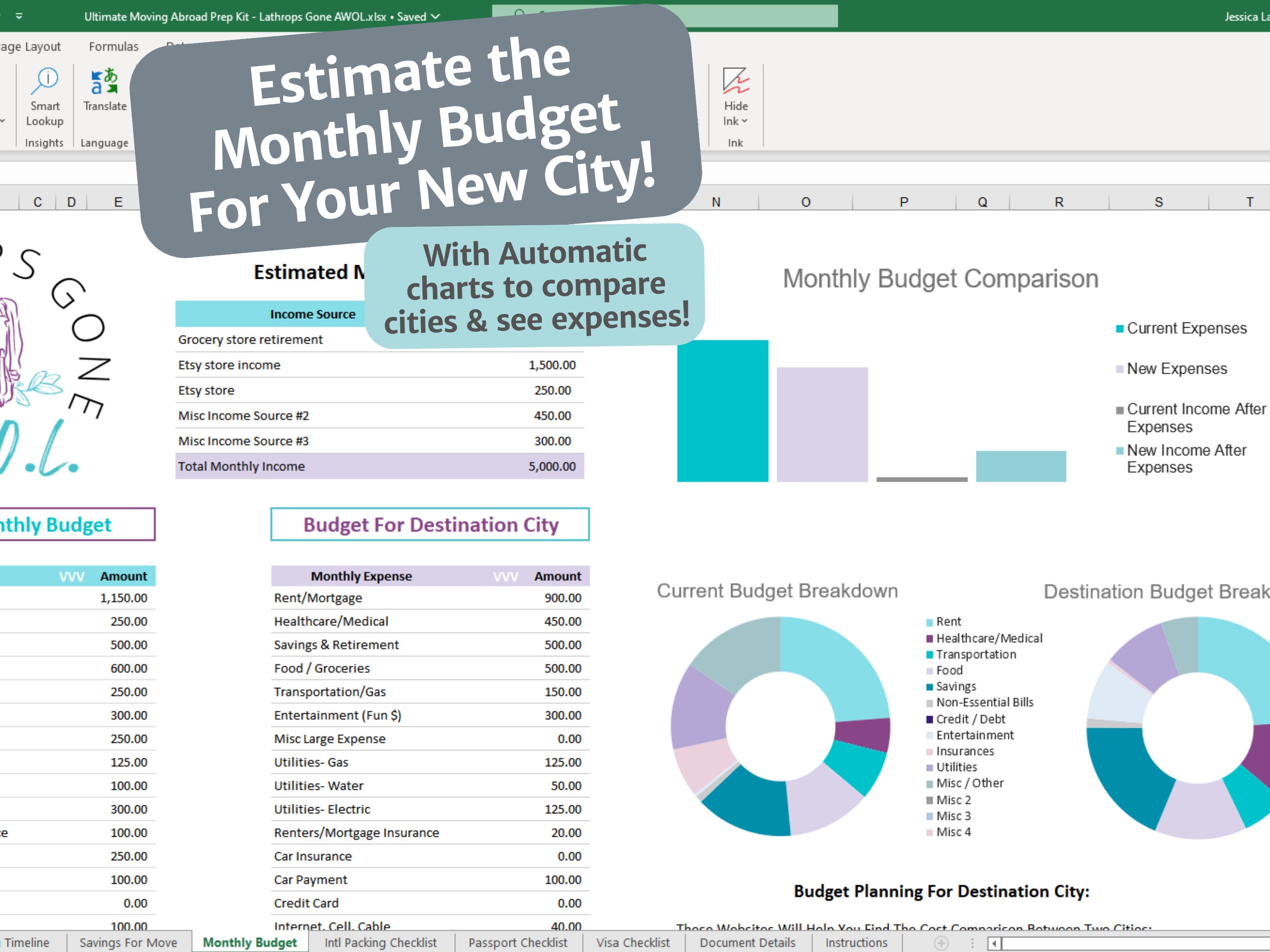Switch to the Intl Packing Checklist sheet

tap(381, 942)
